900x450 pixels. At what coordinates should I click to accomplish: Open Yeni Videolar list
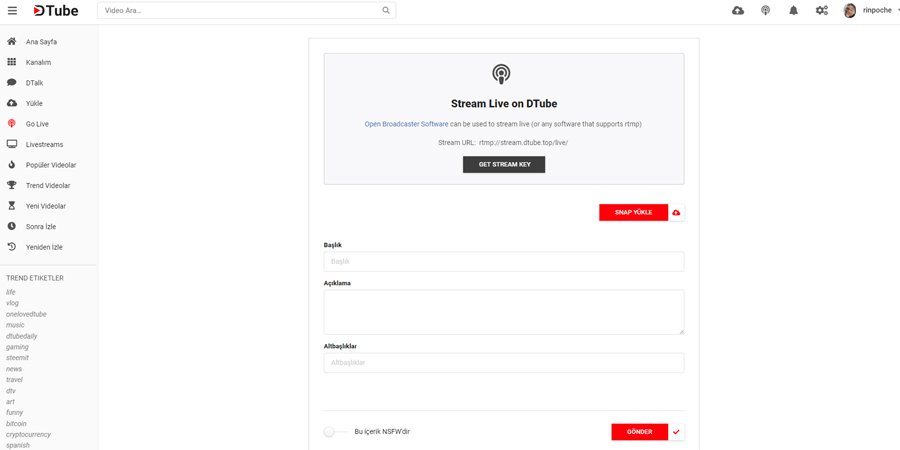[x=46, y=206]
